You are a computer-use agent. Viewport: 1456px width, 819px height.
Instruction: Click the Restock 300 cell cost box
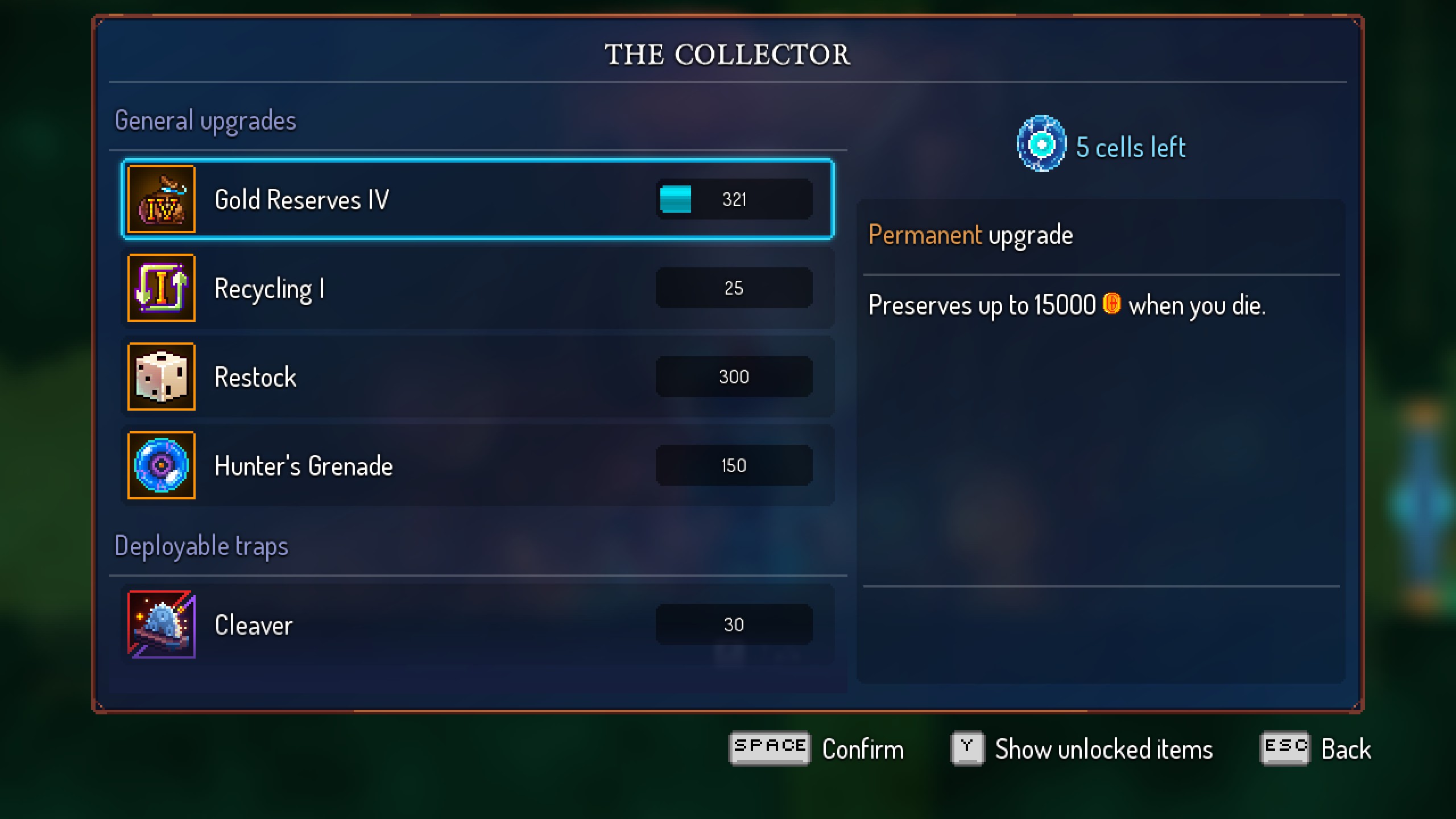(734, 377)
